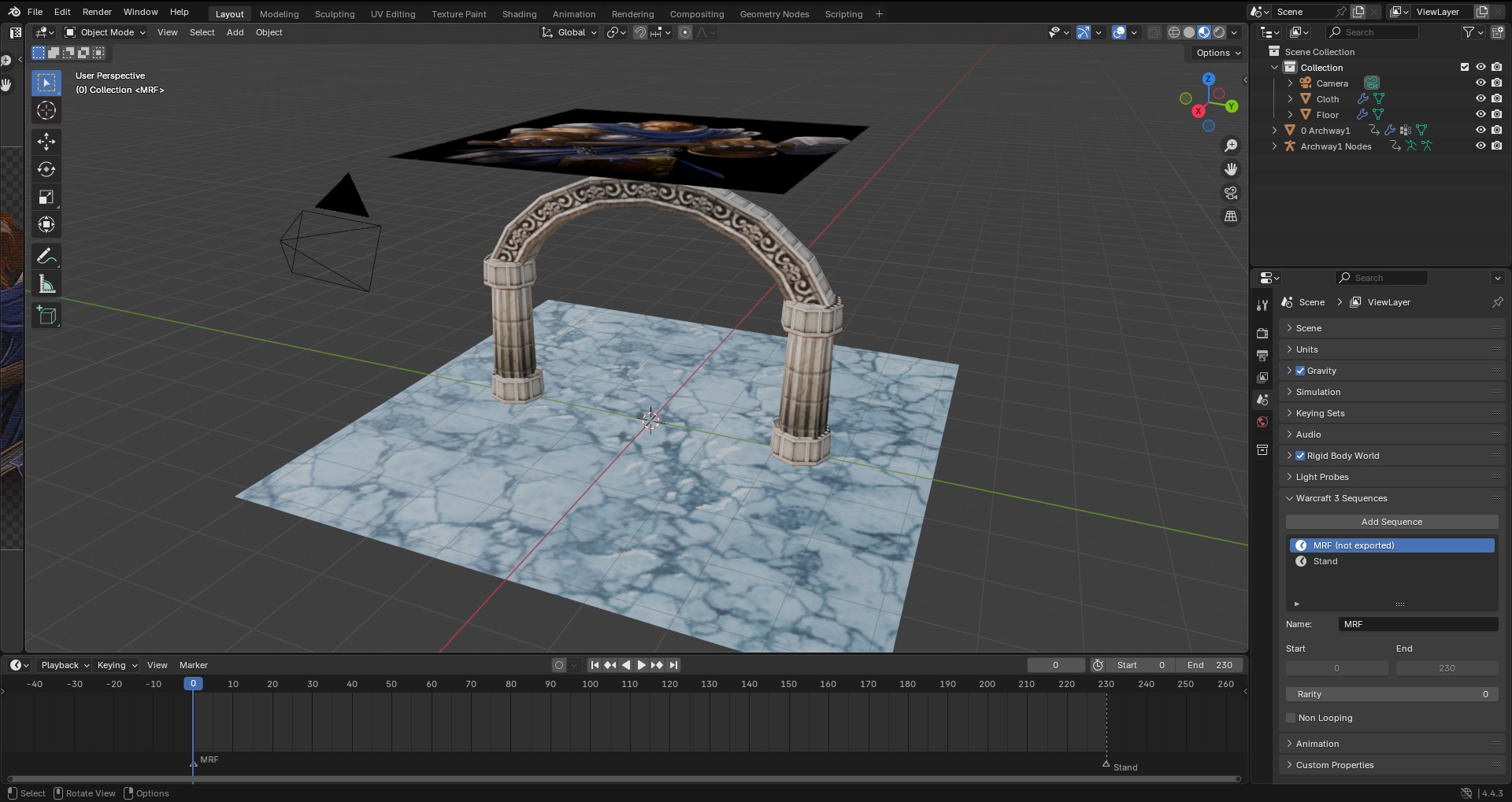Click the Stand marker on the timeline
Image resolution: width=1512 pixels, height=802 pixels.
(x=1106, y=764)
